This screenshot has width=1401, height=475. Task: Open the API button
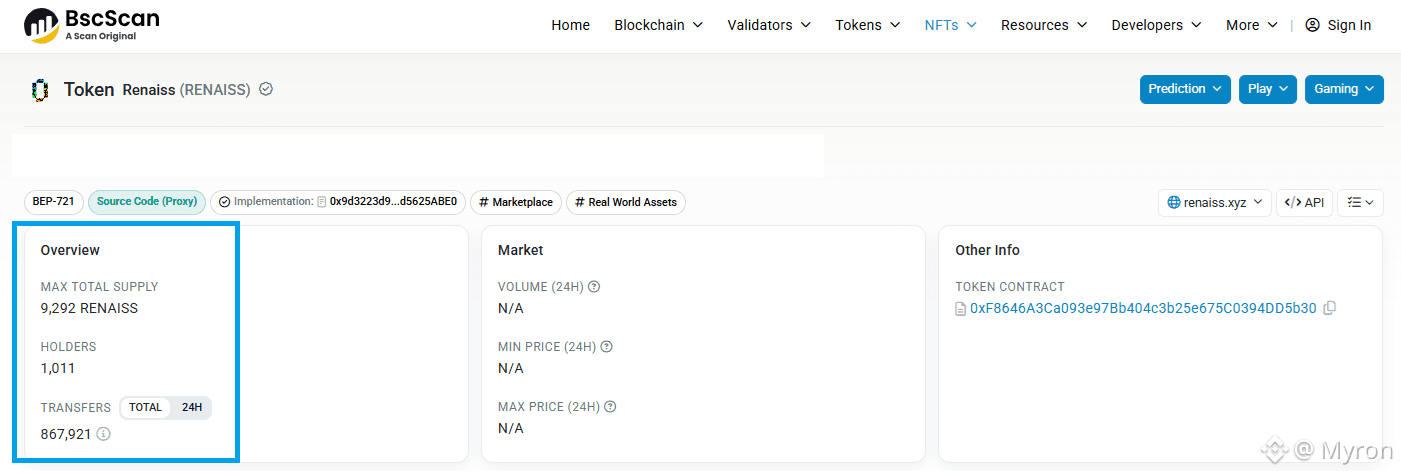pos(1304,202)
